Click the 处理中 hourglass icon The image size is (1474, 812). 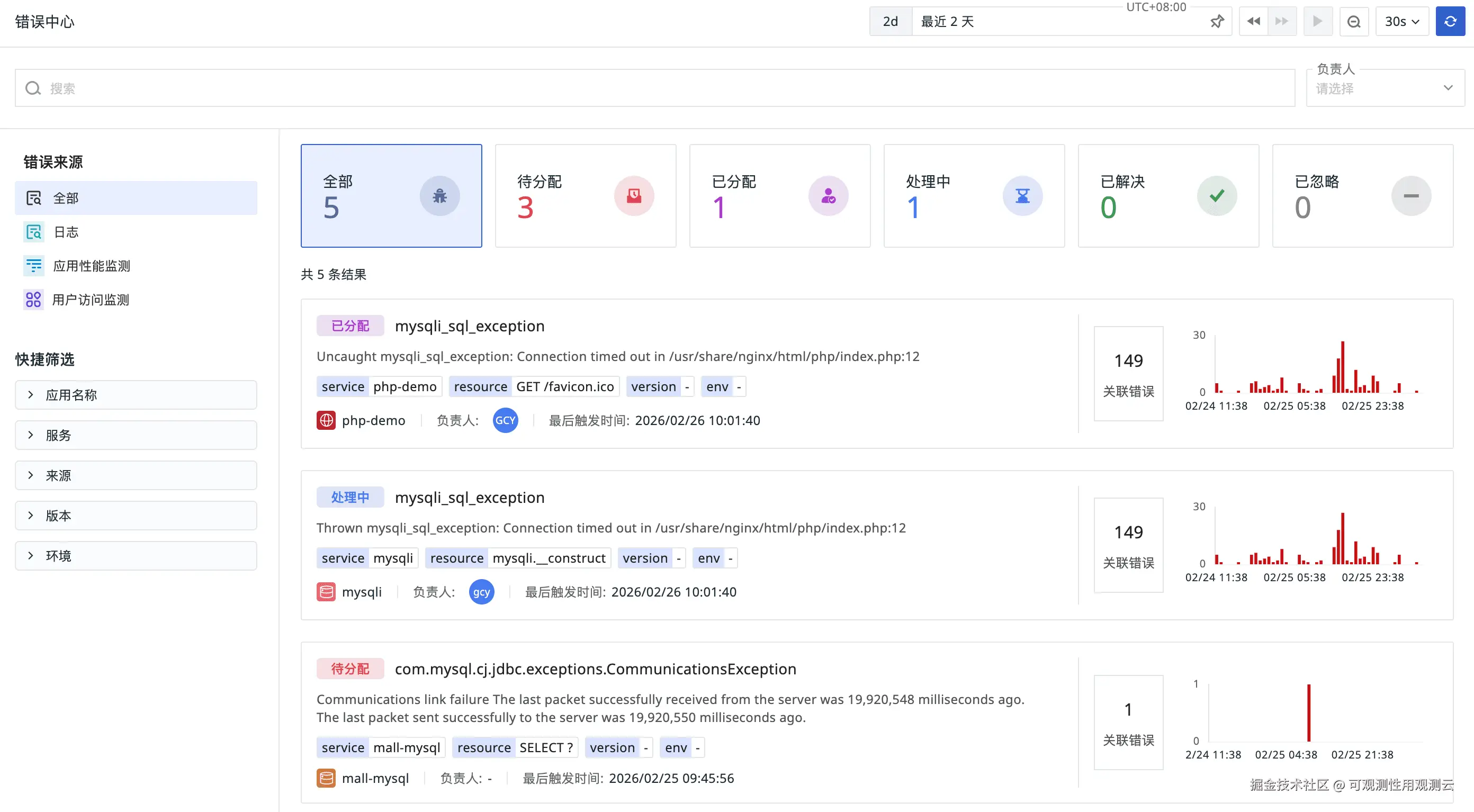coord(1022,196)
